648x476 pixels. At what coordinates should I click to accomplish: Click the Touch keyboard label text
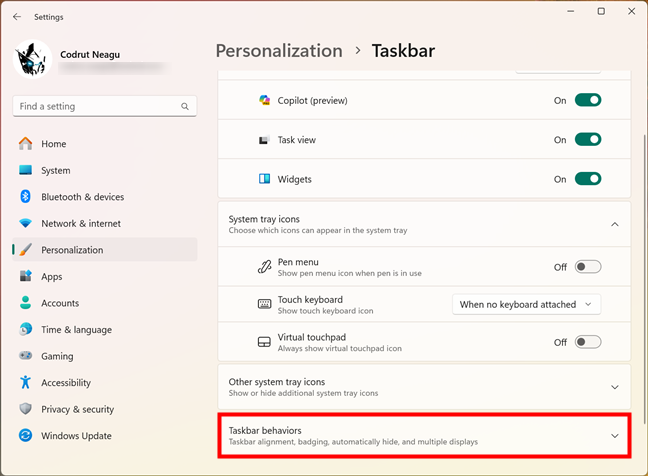coord(310,300)
